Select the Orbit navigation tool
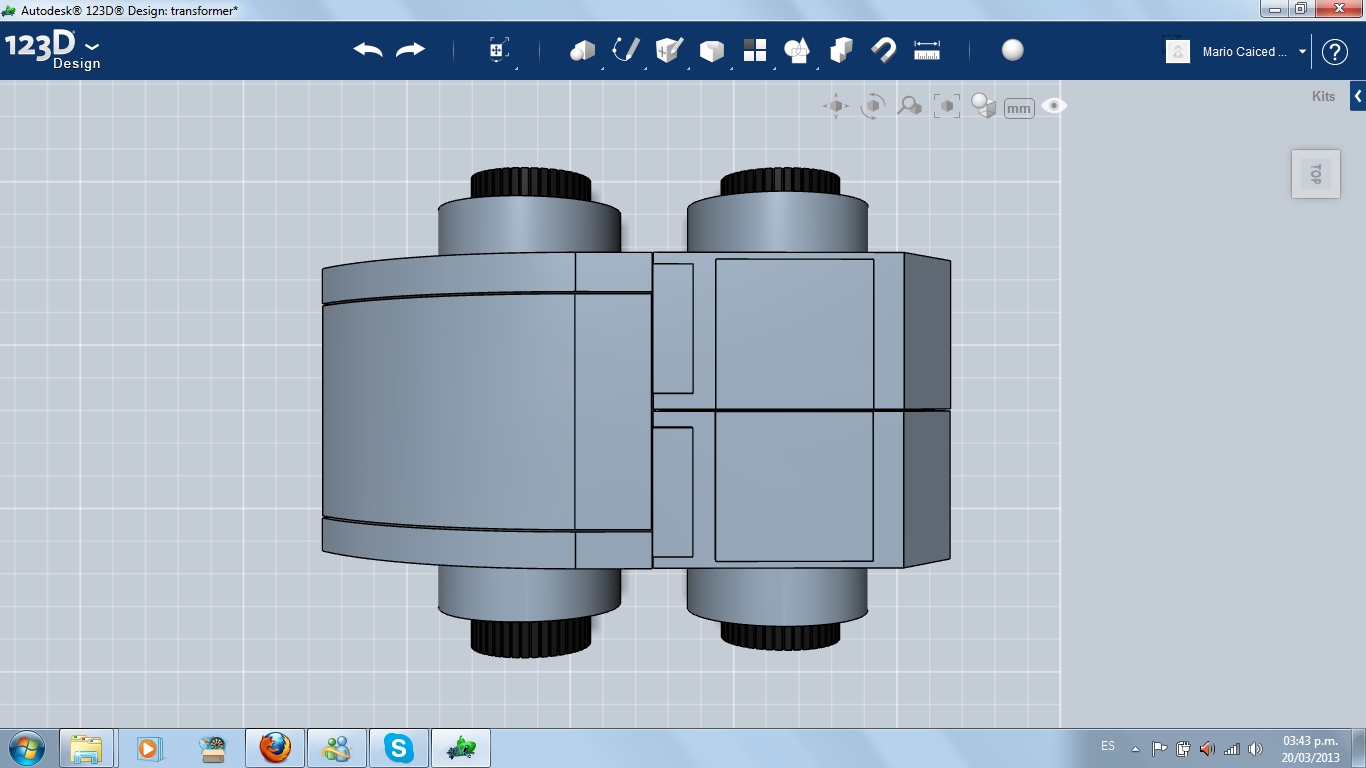 point(873,106)
